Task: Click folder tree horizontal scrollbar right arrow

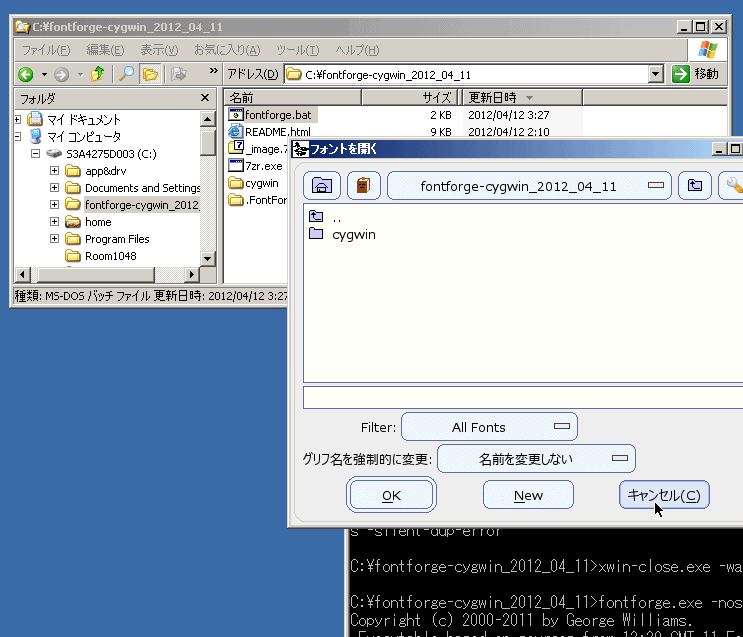Action: pyautogui.click(x=191, y=274)
